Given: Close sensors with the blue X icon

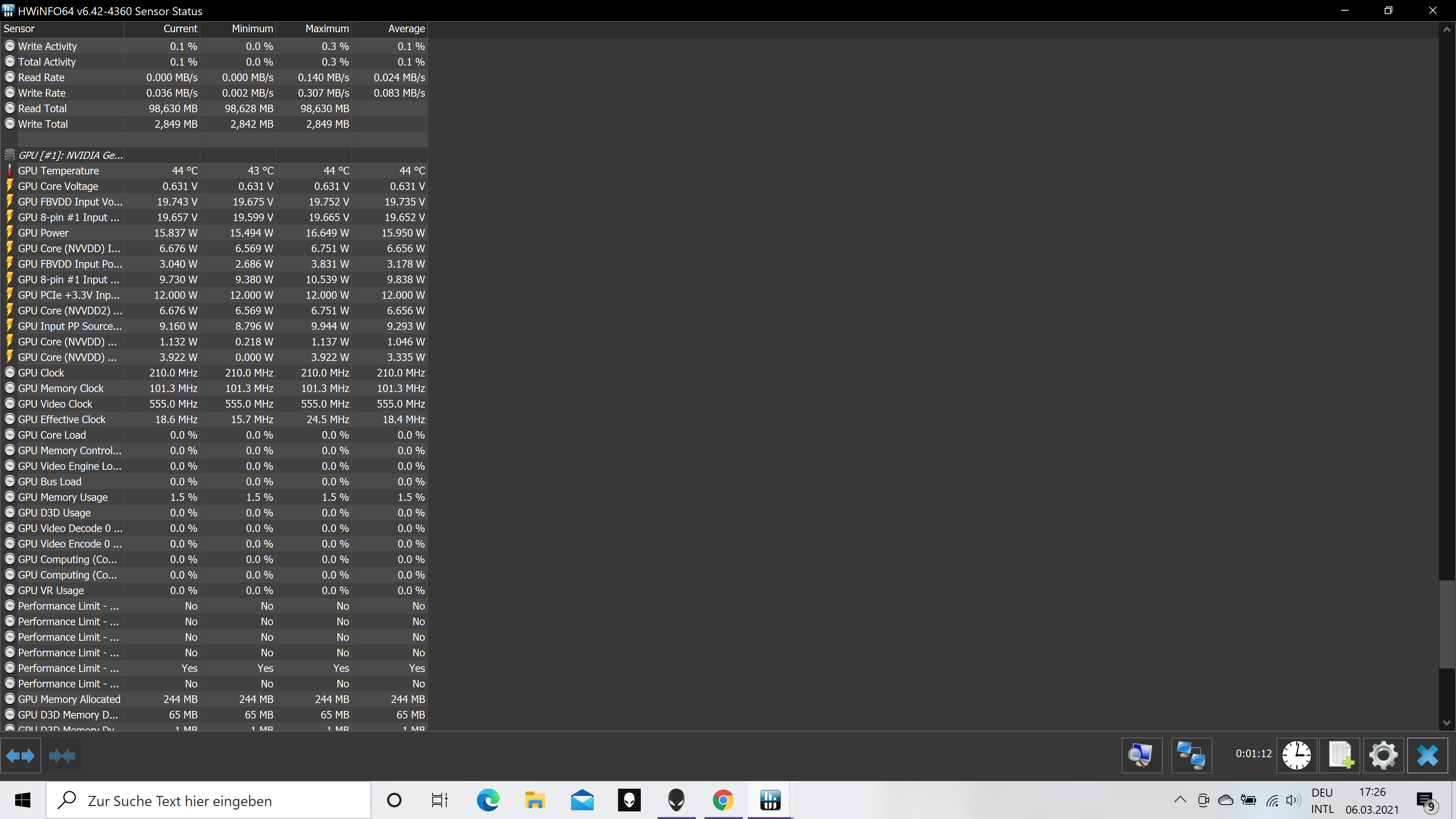Looking at the screenshot, I should click(x=1427, y=755).
